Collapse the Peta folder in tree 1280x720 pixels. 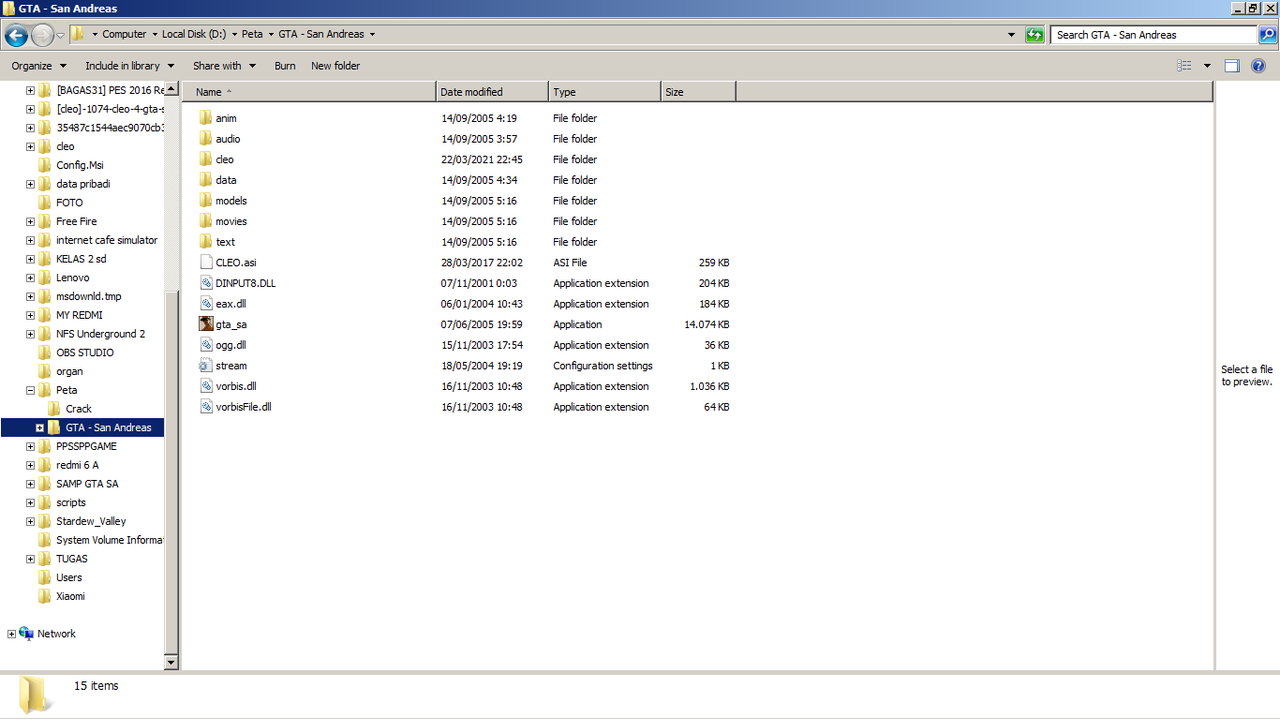click(x=30, y=390)
